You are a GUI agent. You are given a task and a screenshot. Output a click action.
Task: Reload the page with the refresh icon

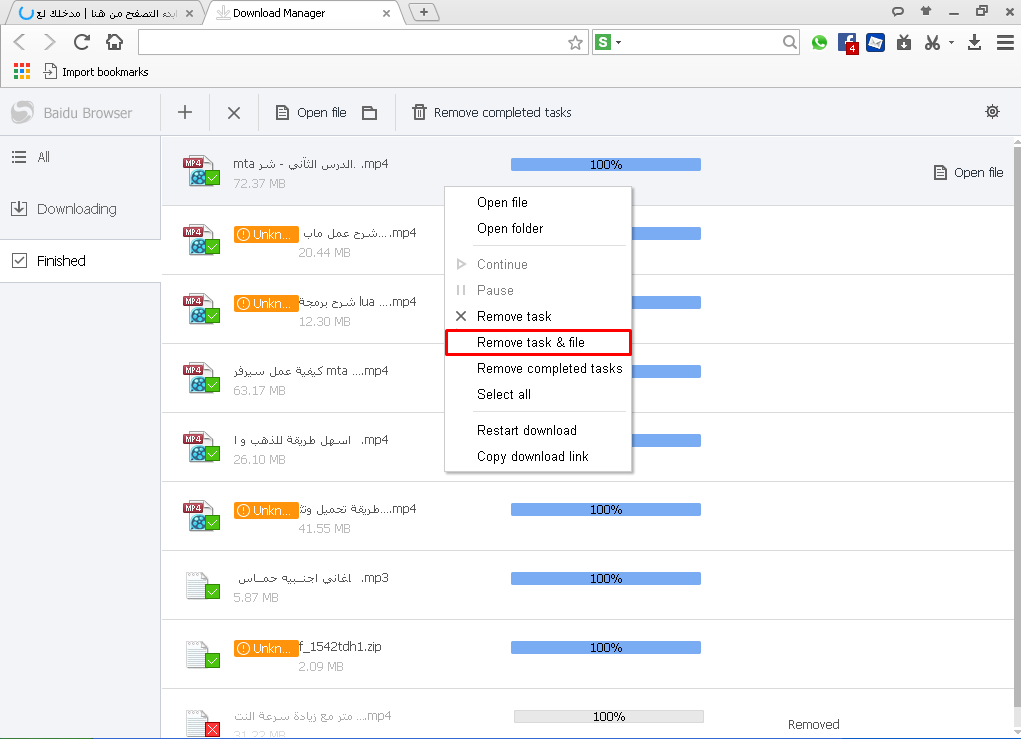tap(81, 42)
